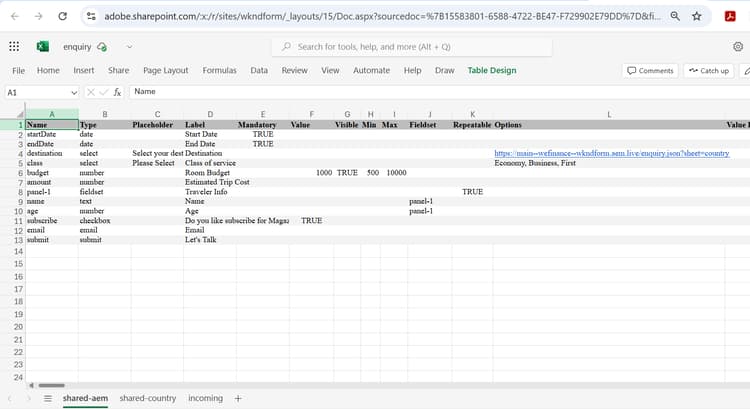Screen dimensions: 750x409
Task: Select the 'Please Select' placeholder cell
Action: pyautogui.click(x=157, y=163)
